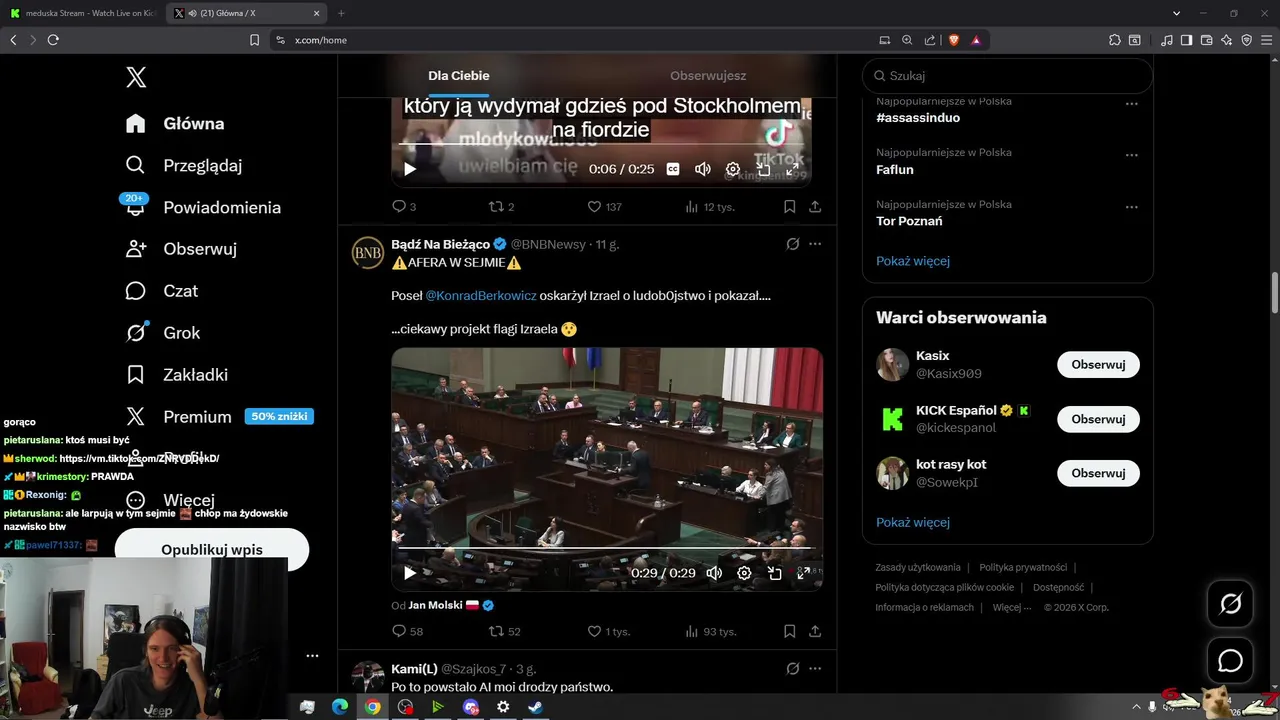Mute the Sejm video volume

pyautogui.click(x=714, y=573)
